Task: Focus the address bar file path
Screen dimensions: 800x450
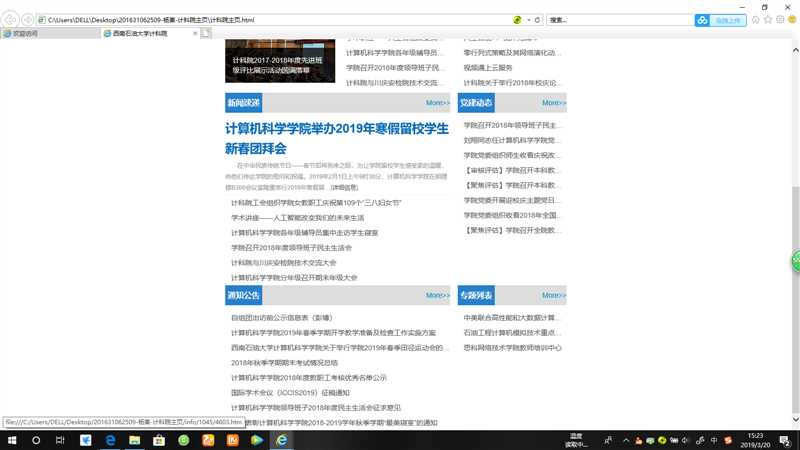Action: [151, 20]
